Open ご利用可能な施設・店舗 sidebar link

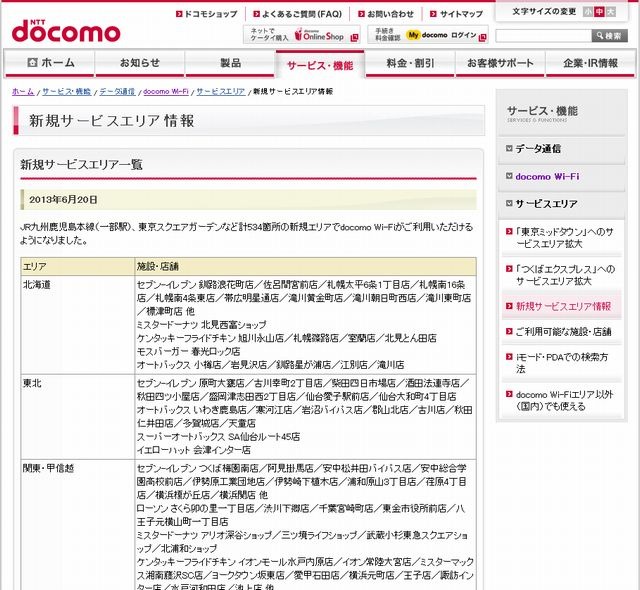563,332
